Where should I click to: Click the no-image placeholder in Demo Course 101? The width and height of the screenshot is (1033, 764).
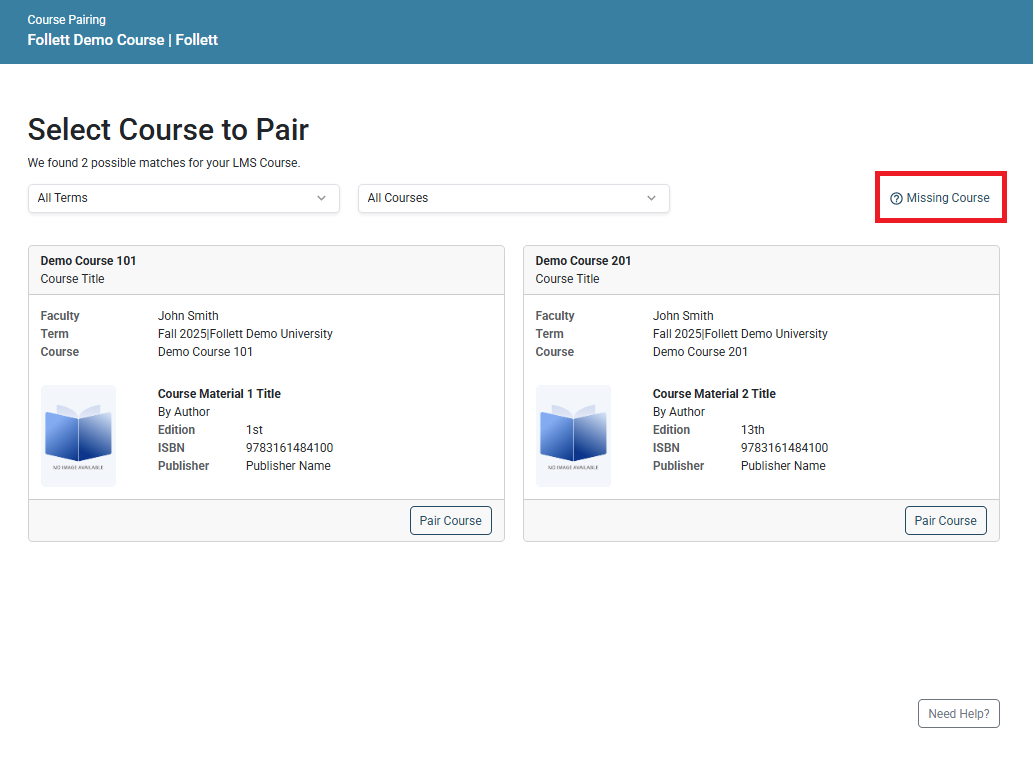78,435
